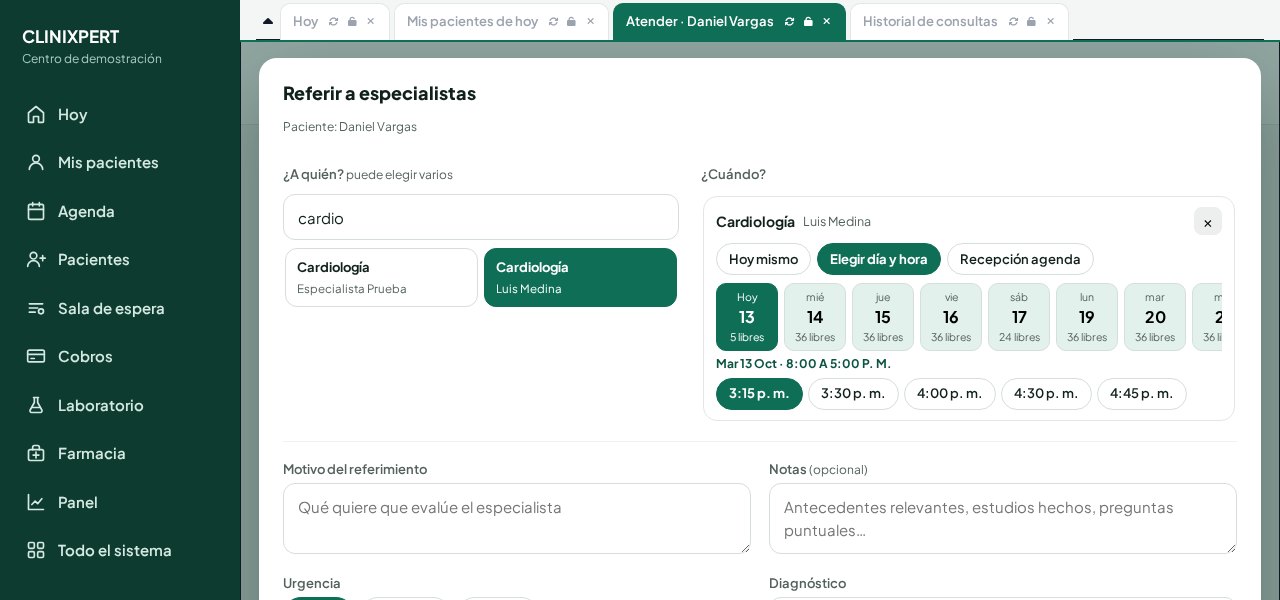The image size is (1280, 600).
Task: Click the Pacientes add-person icon
Action: 36,259
